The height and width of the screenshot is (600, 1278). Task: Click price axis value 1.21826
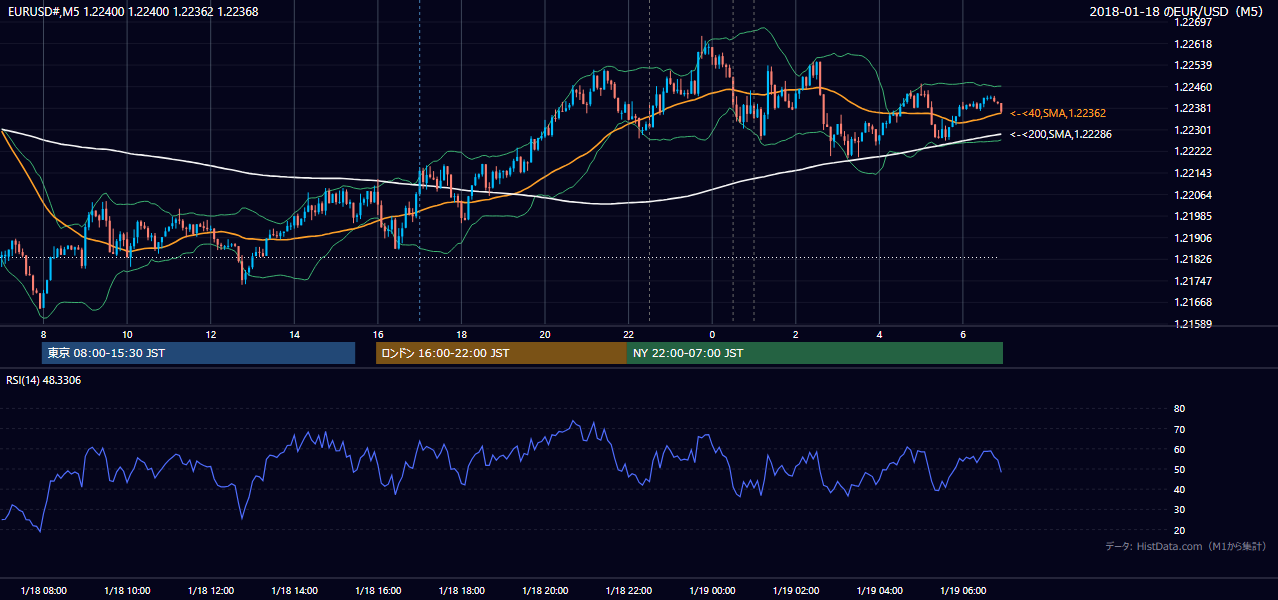point(1194,259)
